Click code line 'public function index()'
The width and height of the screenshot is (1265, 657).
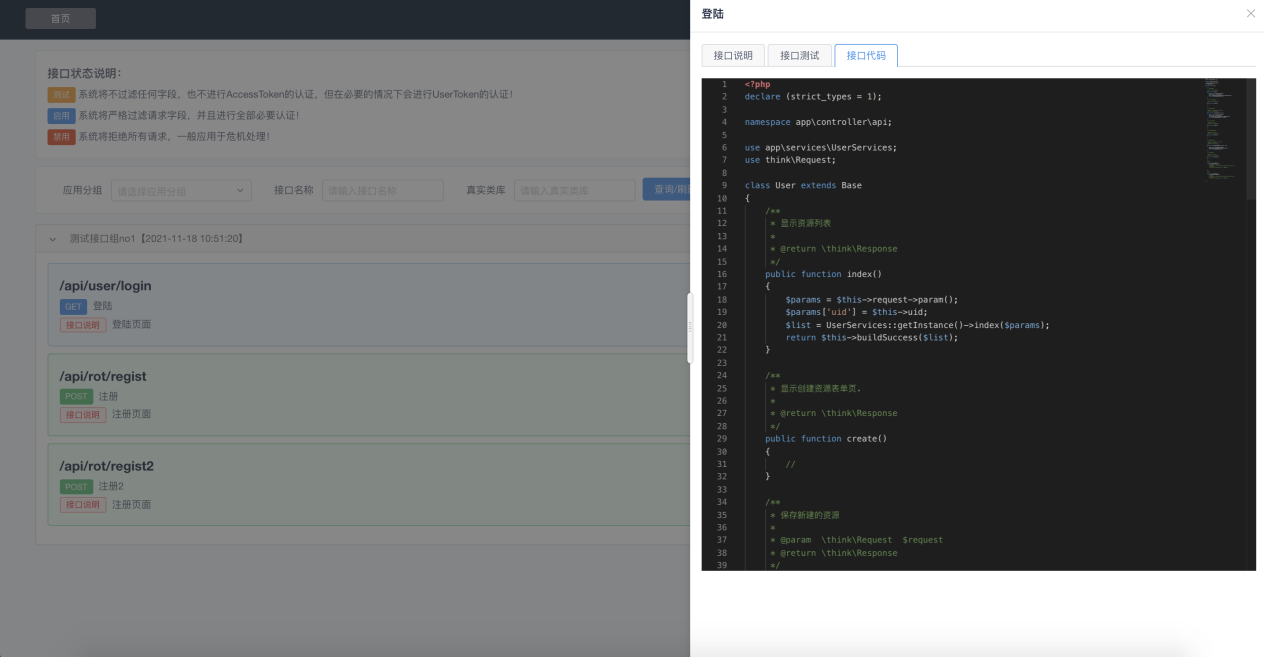(x=823, y=274)
